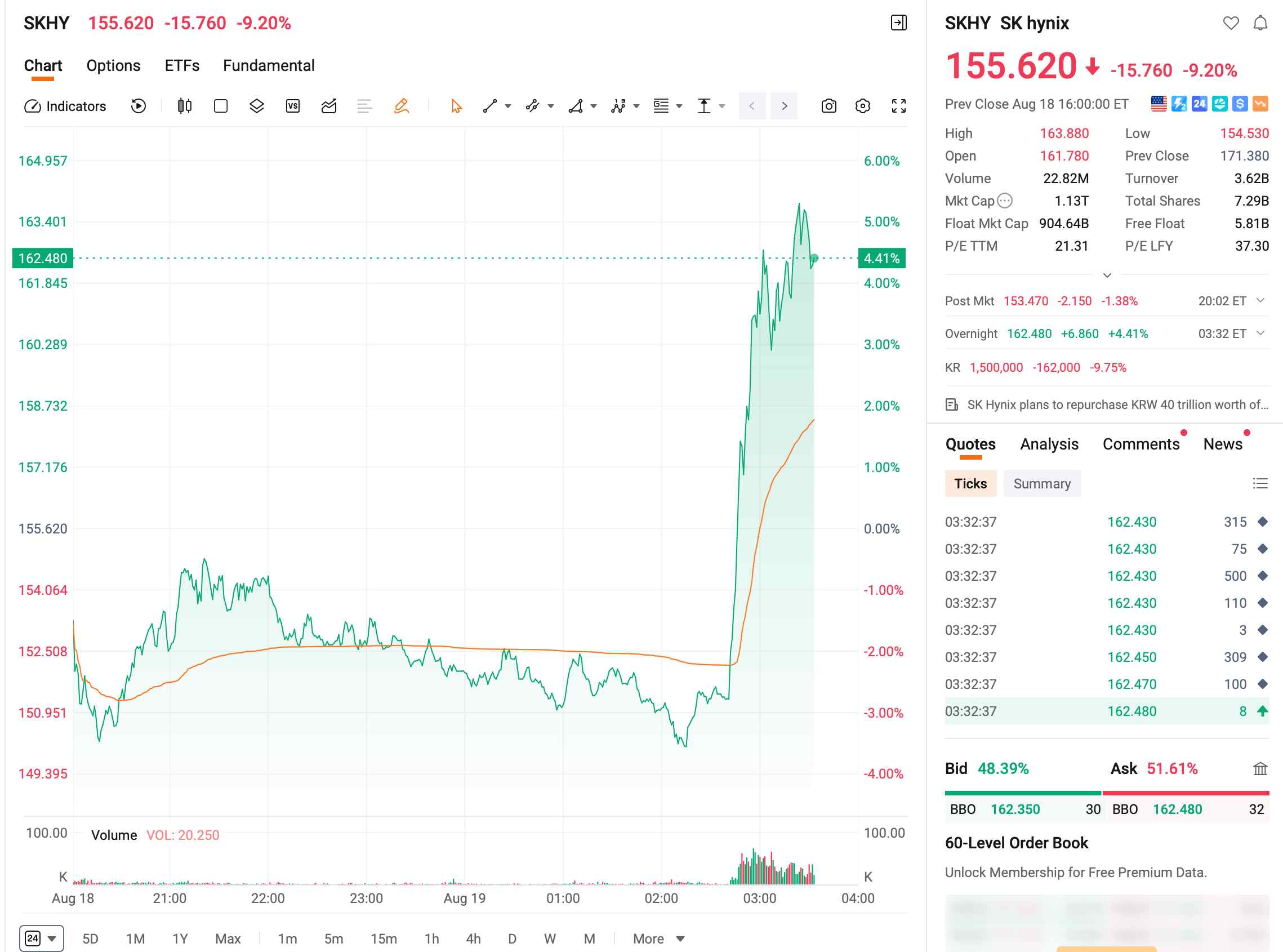Select the trend line drawing tool

click(x=489, y=106)
